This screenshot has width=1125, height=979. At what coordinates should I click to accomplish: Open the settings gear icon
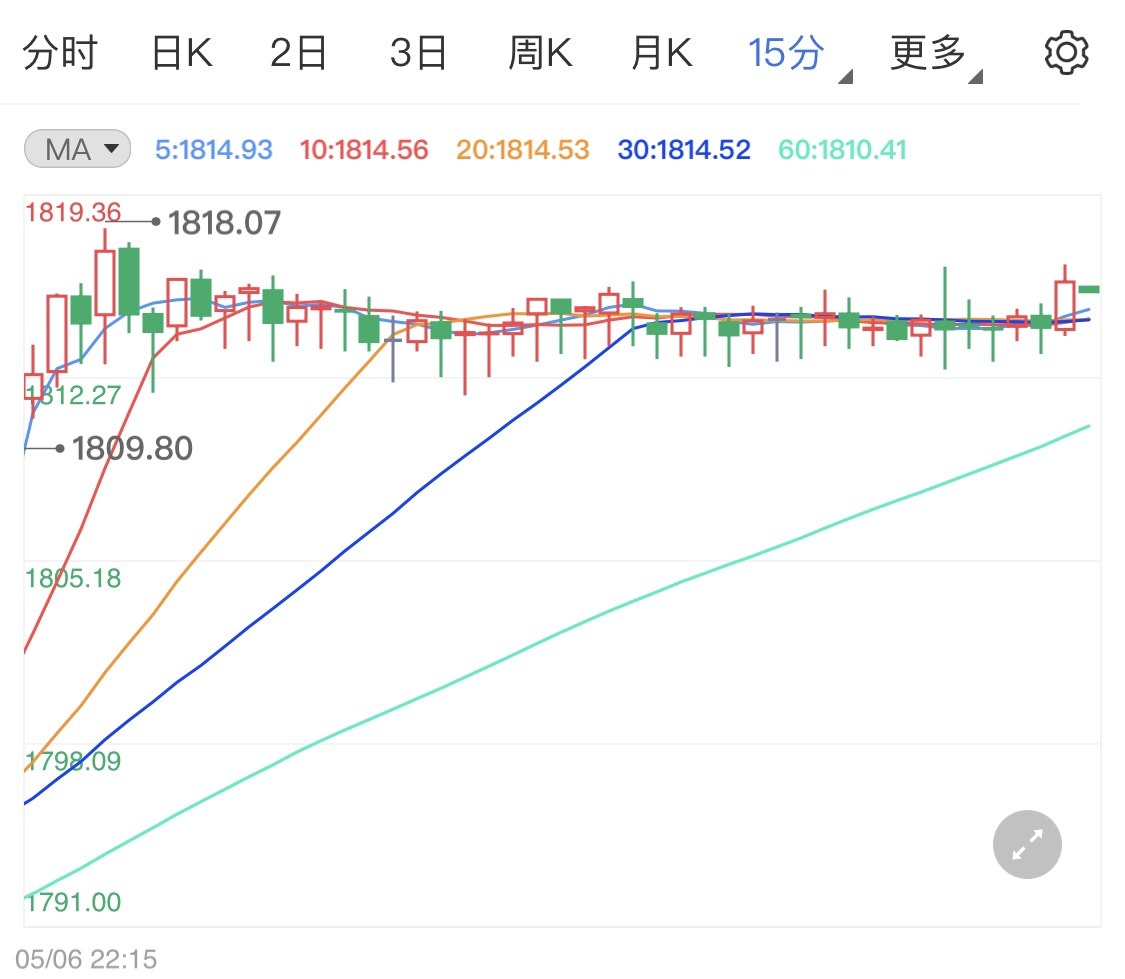coord(1067,51)
